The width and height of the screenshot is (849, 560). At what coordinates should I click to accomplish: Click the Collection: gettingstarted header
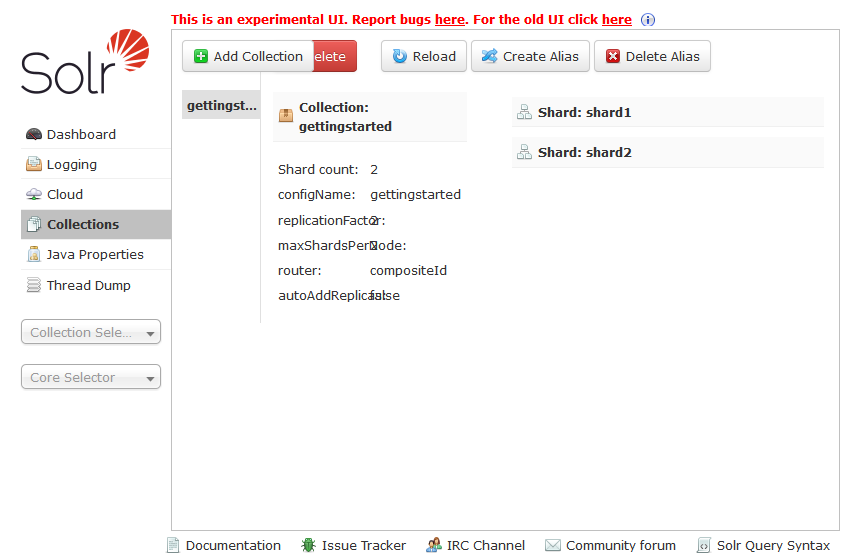point(370,116)
